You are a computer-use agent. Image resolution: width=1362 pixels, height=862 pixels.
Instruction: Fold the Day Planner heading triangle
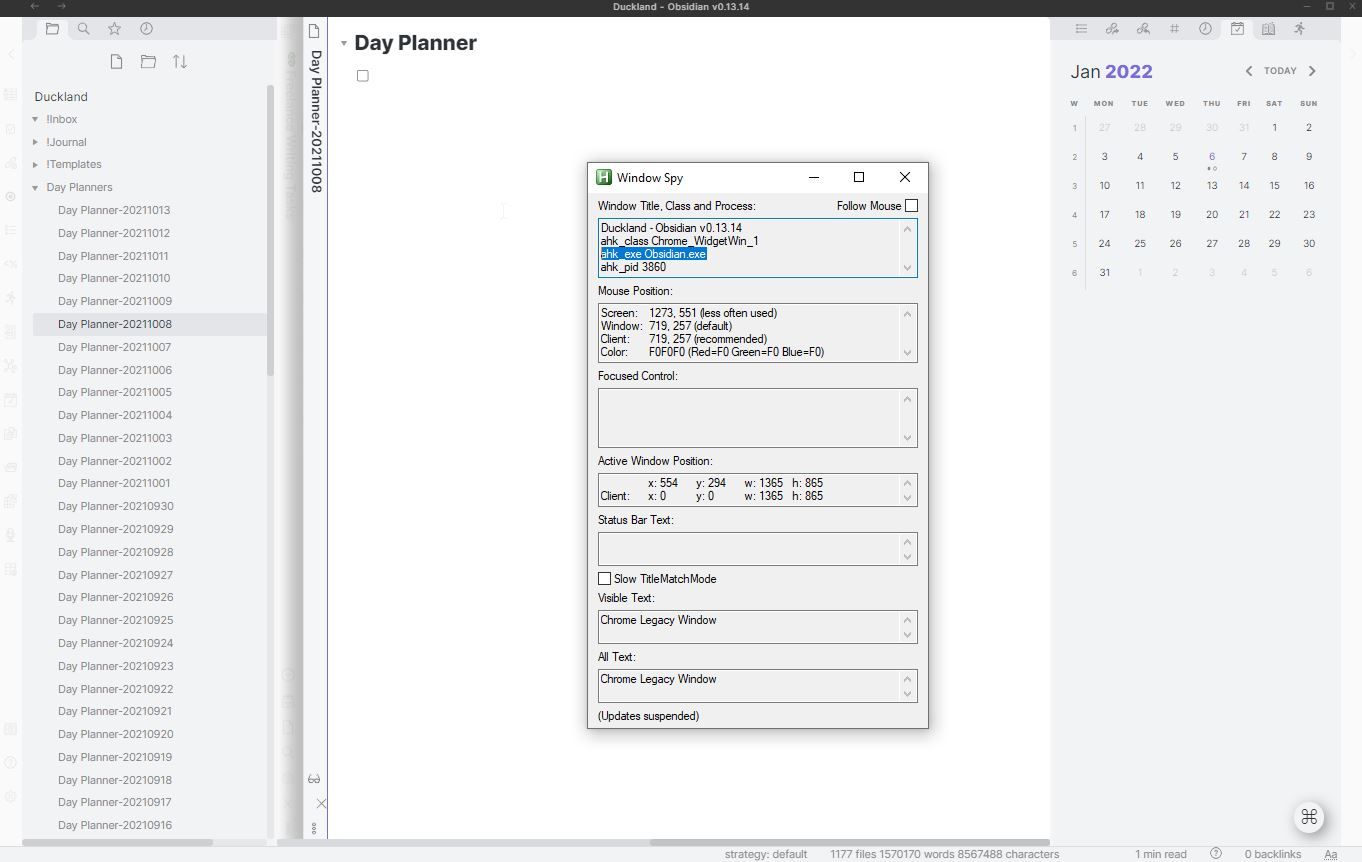click(x=344, y=43)
